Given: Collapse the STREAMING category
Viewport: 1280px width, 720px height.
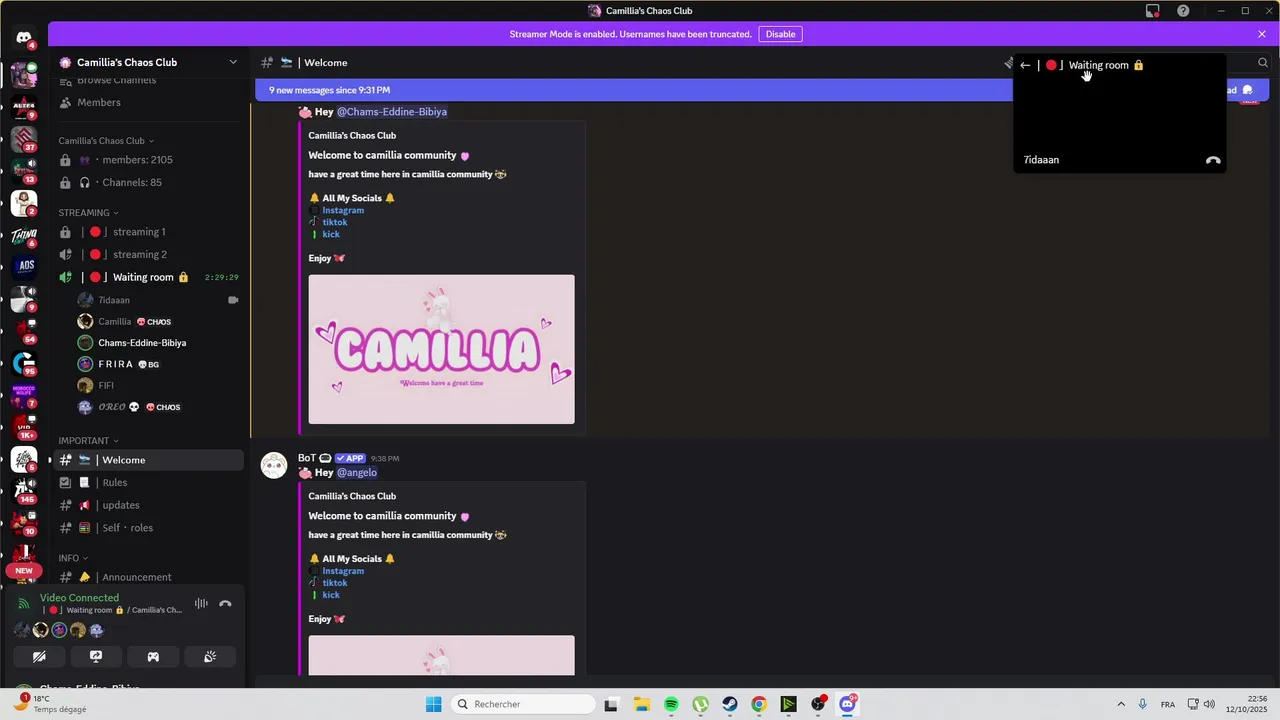Looking at the screenshot, I should [88, 212].
